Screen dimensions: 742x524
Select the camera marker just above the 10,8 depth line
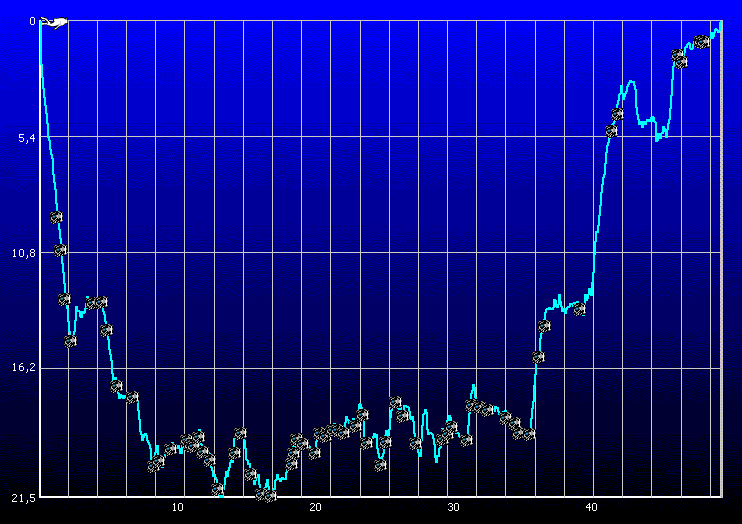coord(60,250)
